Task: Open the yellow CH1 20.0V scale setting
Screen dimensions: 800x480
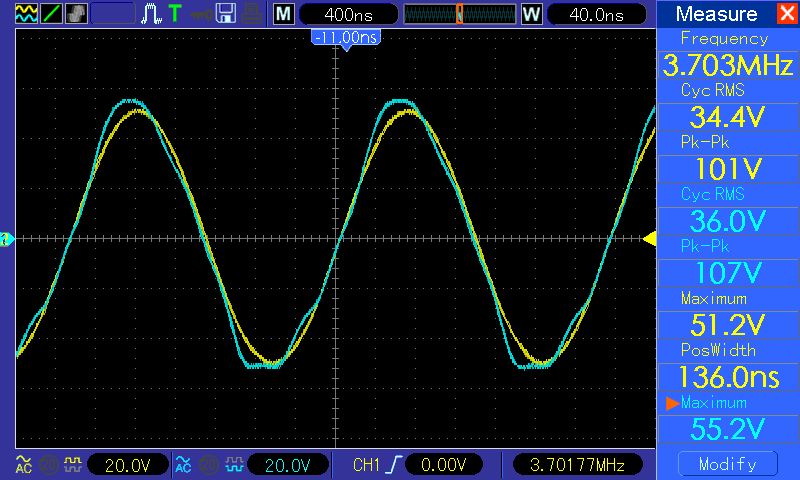Action: point(128,464)
